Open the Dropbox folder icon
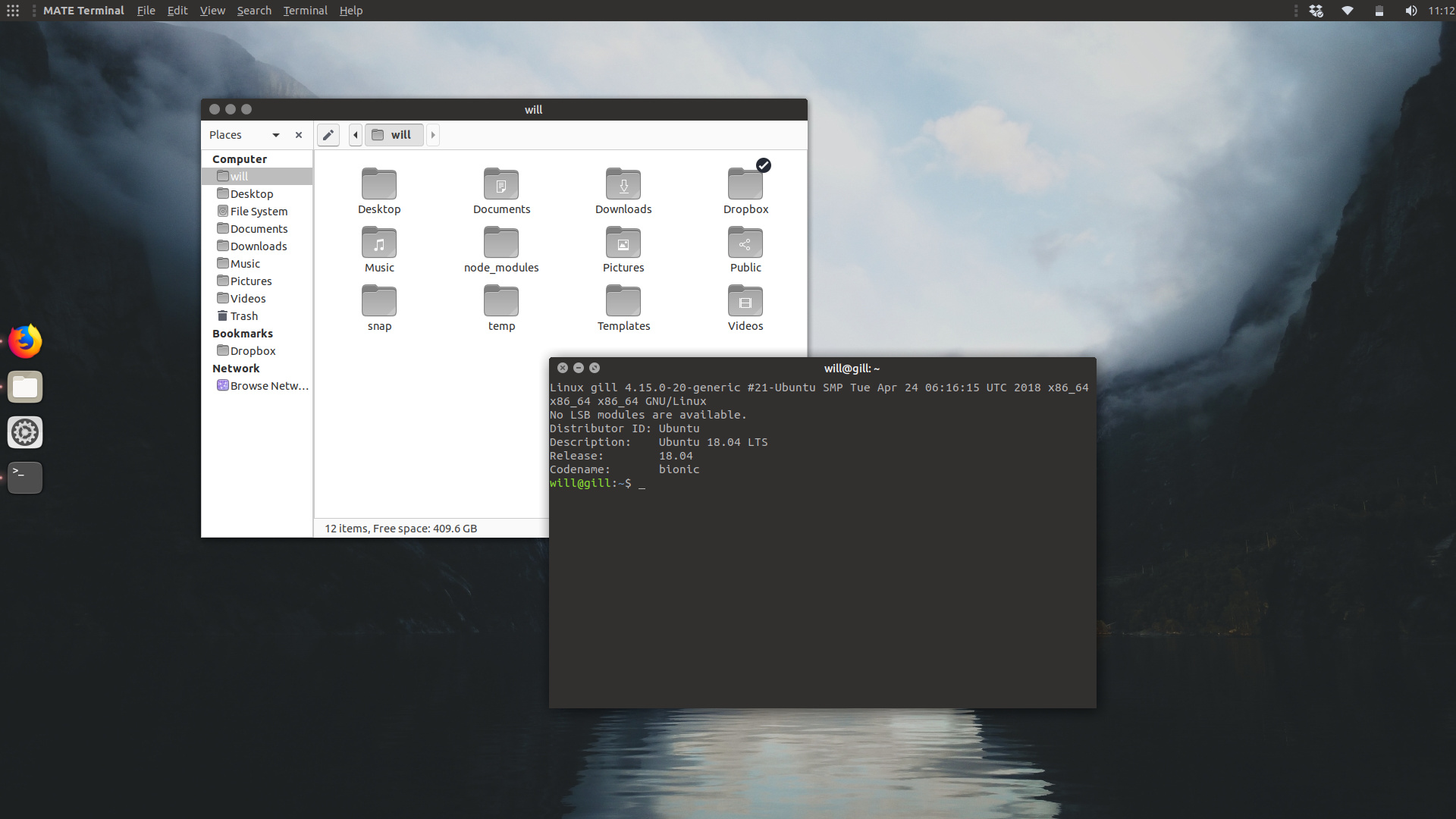Viewport: 1456px width, 819px height. pos(745,184)
